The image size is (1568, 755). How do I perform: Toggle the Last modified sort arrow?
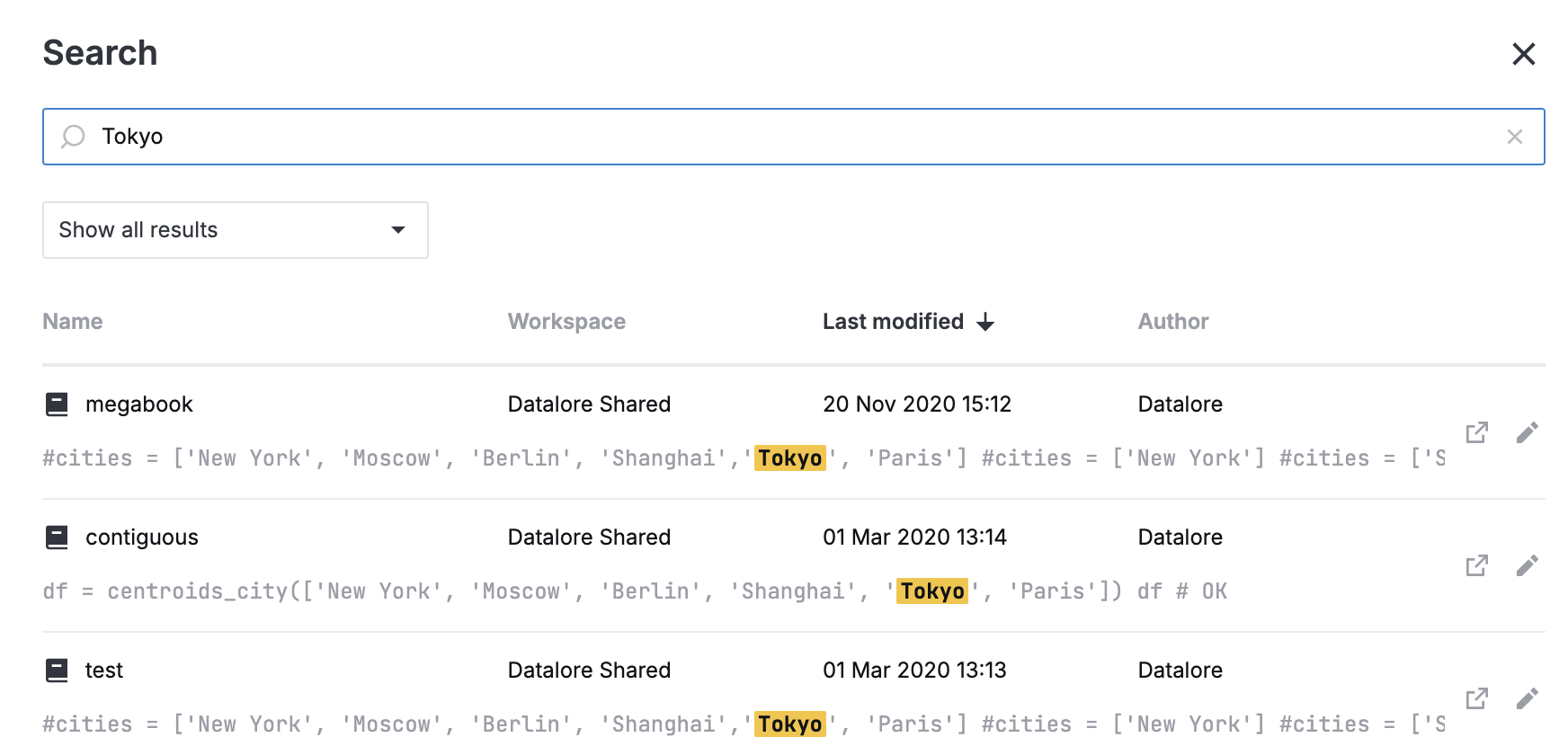coord(985,322)
